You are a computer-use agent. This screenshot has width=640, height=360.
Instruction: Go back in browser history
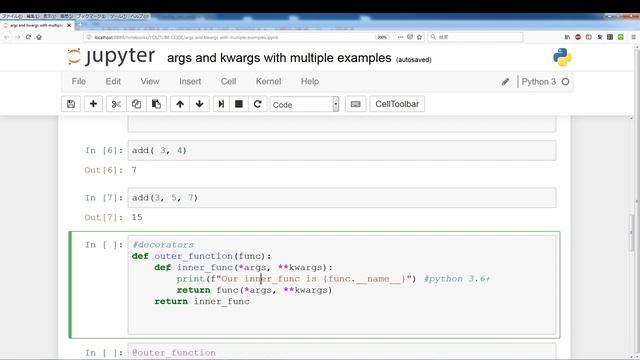click(x=7, y=37)
